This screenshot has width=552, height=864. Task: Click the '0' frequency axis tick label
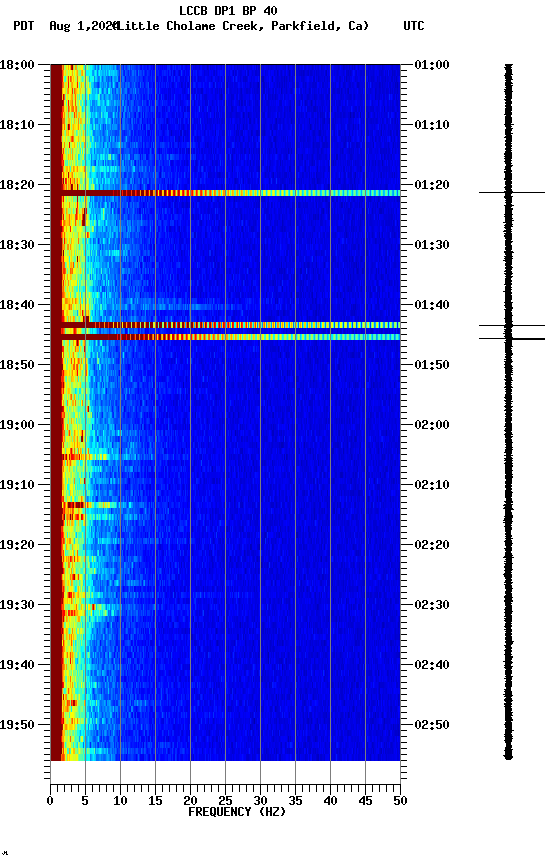(x=50, y=801)
